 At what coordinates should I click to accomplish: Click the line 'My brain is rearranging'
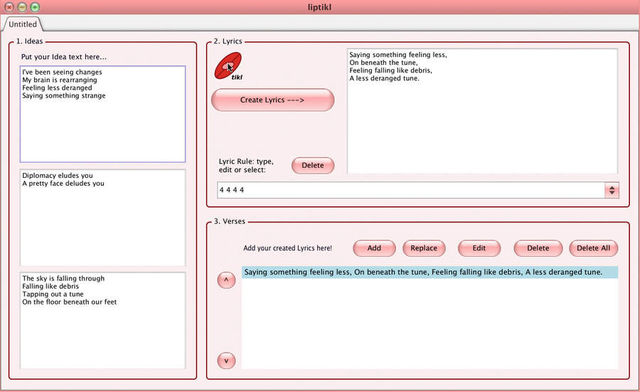60,80
